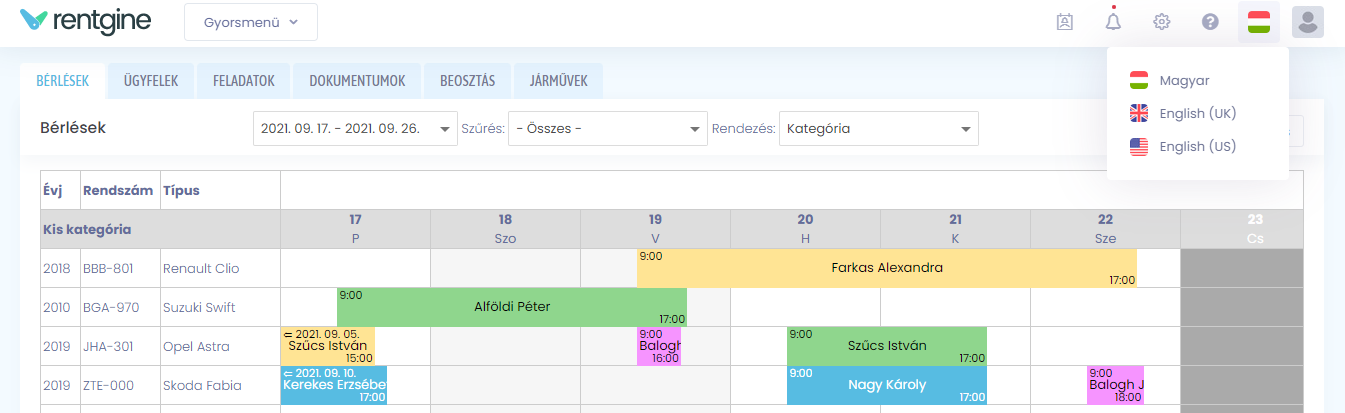Open the date range dropdown
The height and width of the screenshot is (413, 1345).
(355, 128)
